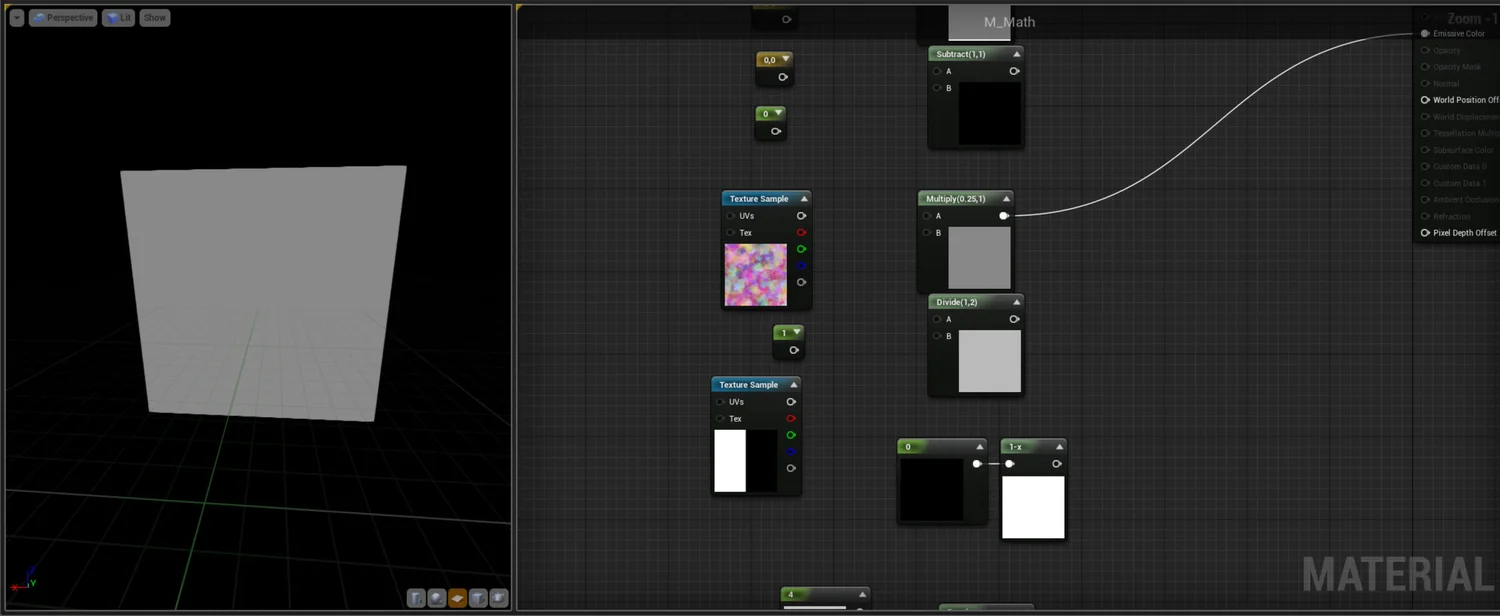This screenshot has width=1500, height=616.
Task: Open the Perspective view menu
Action: tap(63, 17)
